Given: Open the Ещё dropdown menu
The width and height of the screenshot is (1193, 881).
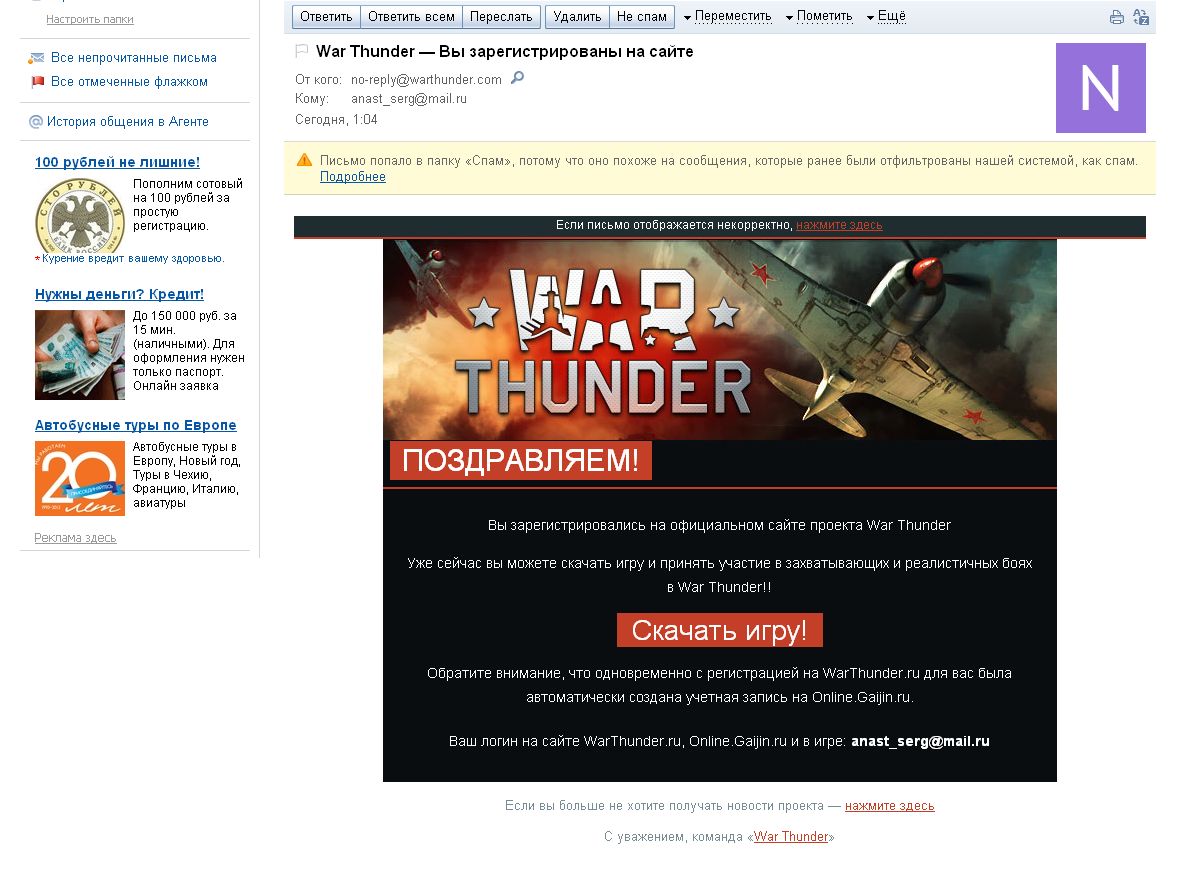Looking at the screenshot, I should click(x=886, y=17).
